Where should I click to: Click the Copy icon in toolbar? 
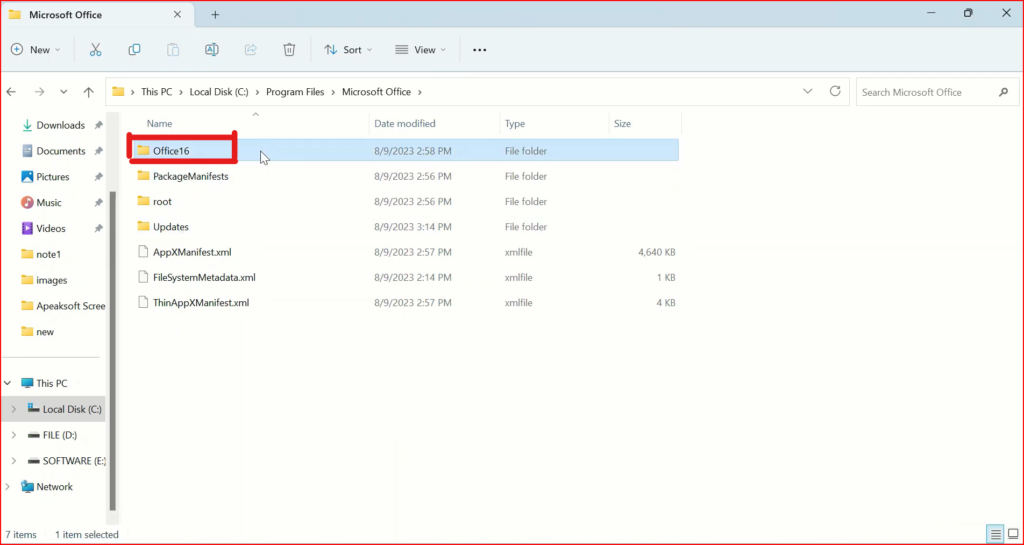click(134, 50)
